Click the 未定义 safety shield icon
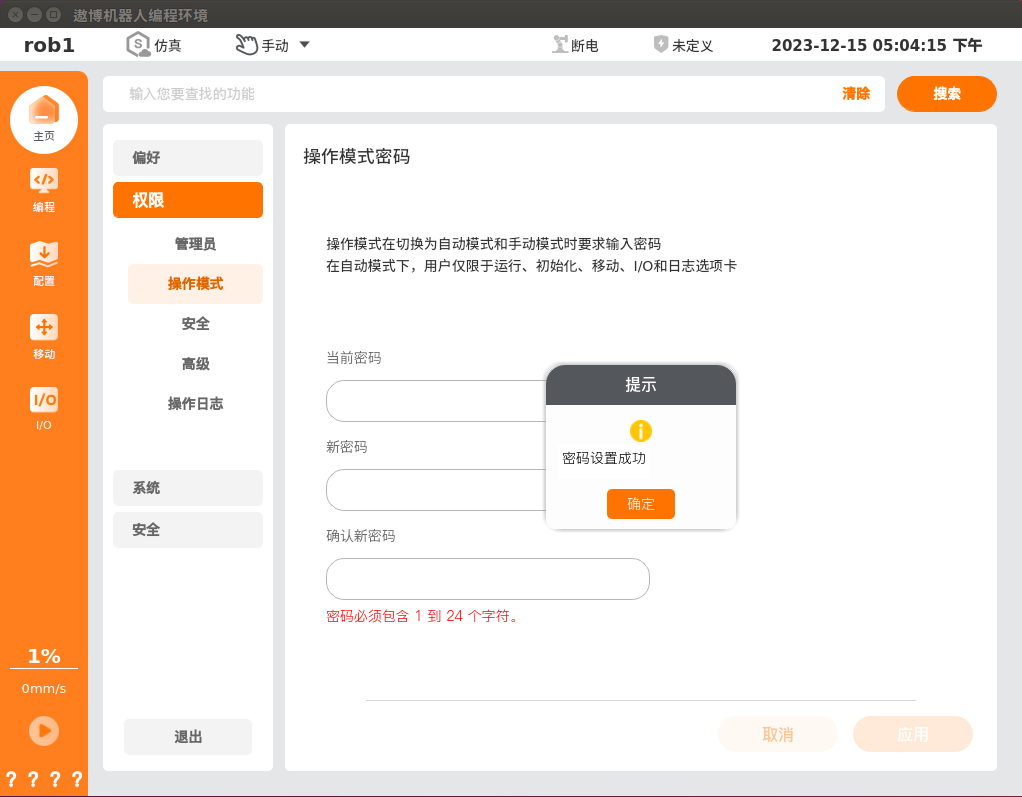 point(660,44)
